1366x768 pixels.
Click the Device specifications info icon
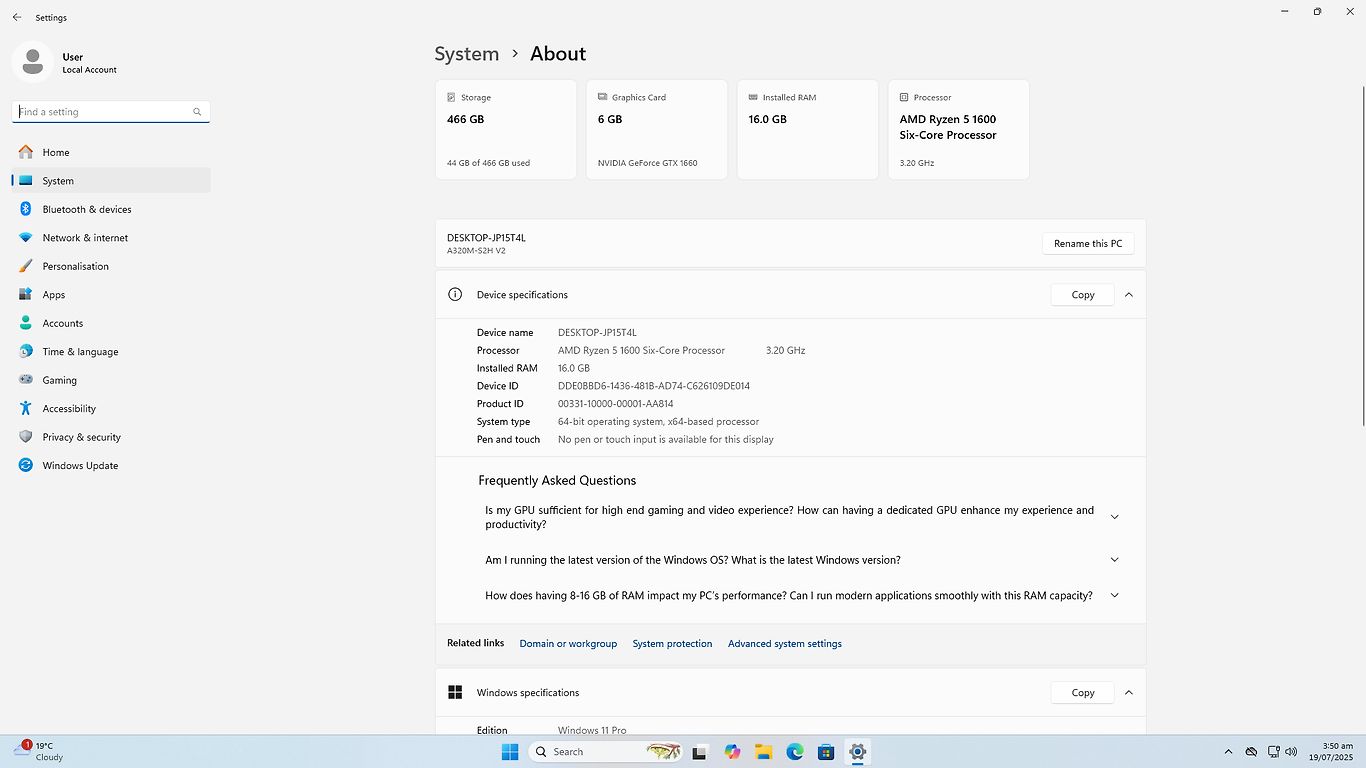coord(455,295)
